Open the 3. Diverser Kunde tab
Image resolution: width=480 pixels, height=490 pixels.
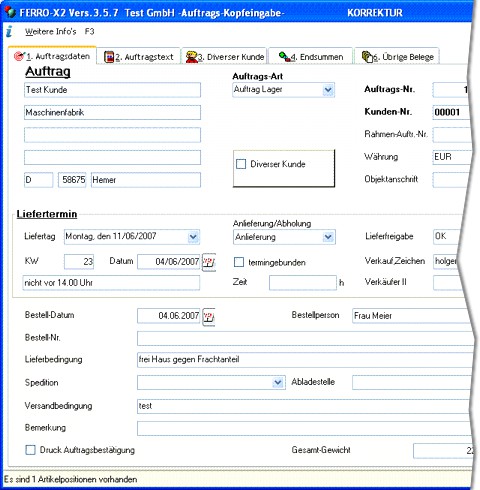225,57
